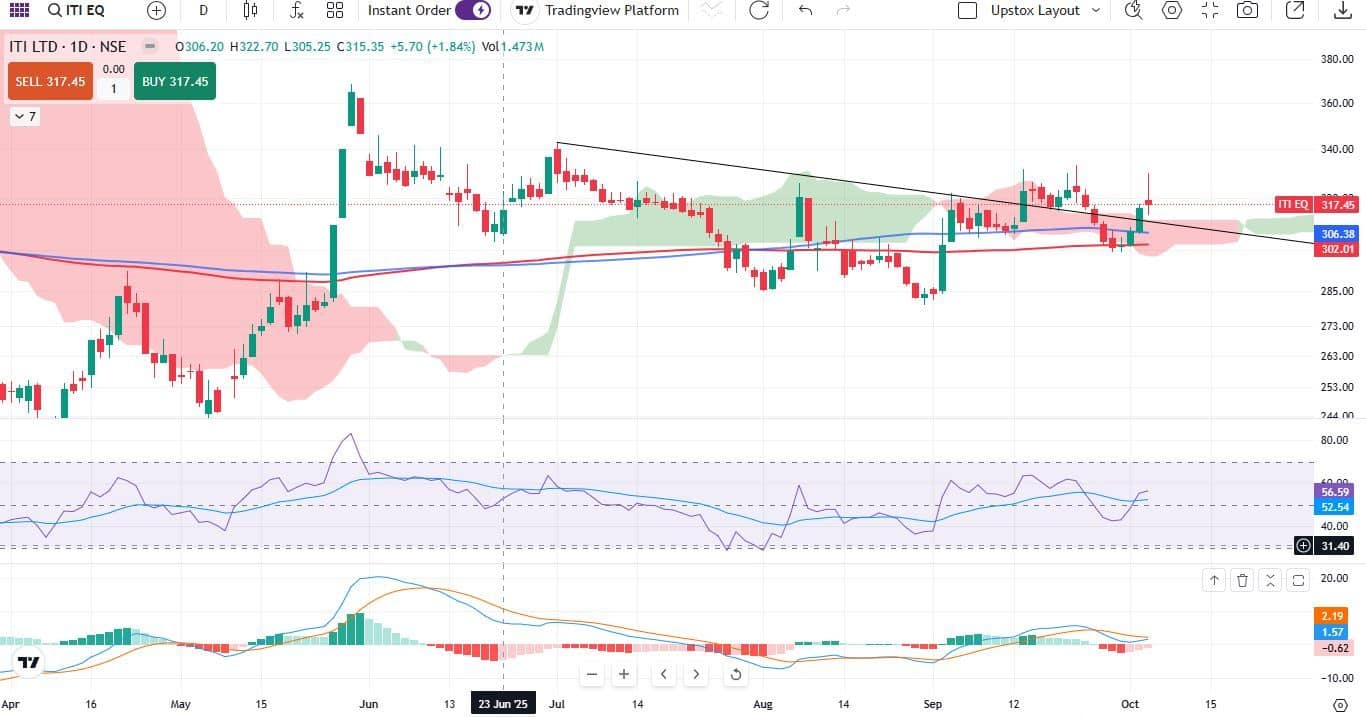
Task: Take a chart snapshot with camera icon
Action: coord(1247,11)
